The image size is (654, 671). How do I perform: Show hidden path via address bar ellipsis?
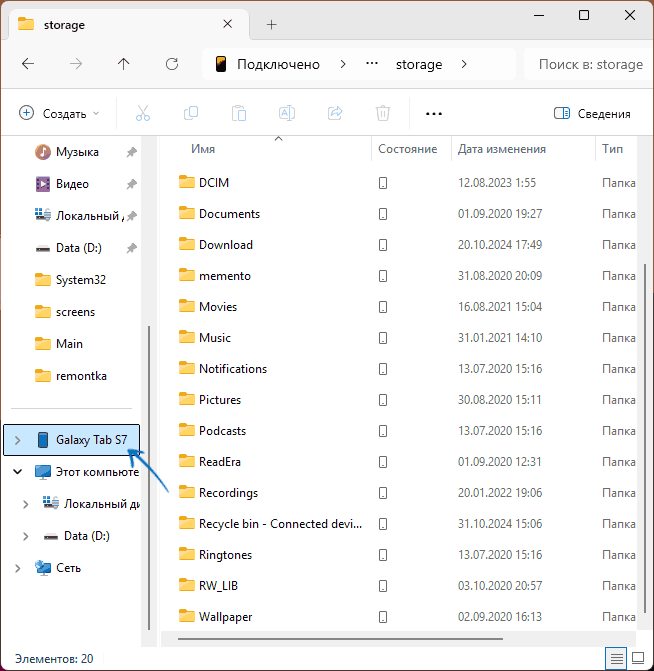coord(372,64)
